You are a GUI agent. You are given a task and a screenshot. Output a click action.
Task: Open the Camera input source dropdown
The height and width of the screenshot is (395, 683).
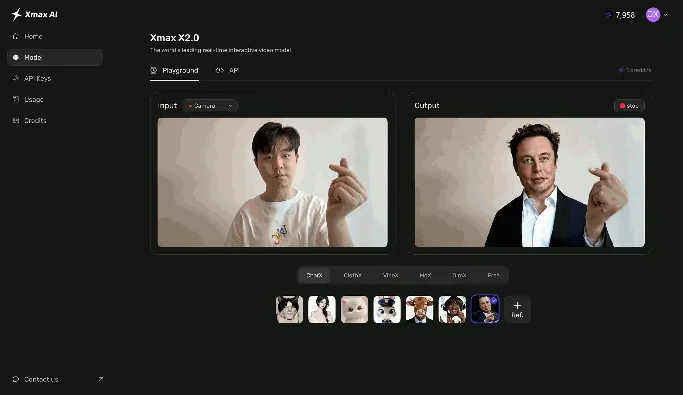(211, 106)
